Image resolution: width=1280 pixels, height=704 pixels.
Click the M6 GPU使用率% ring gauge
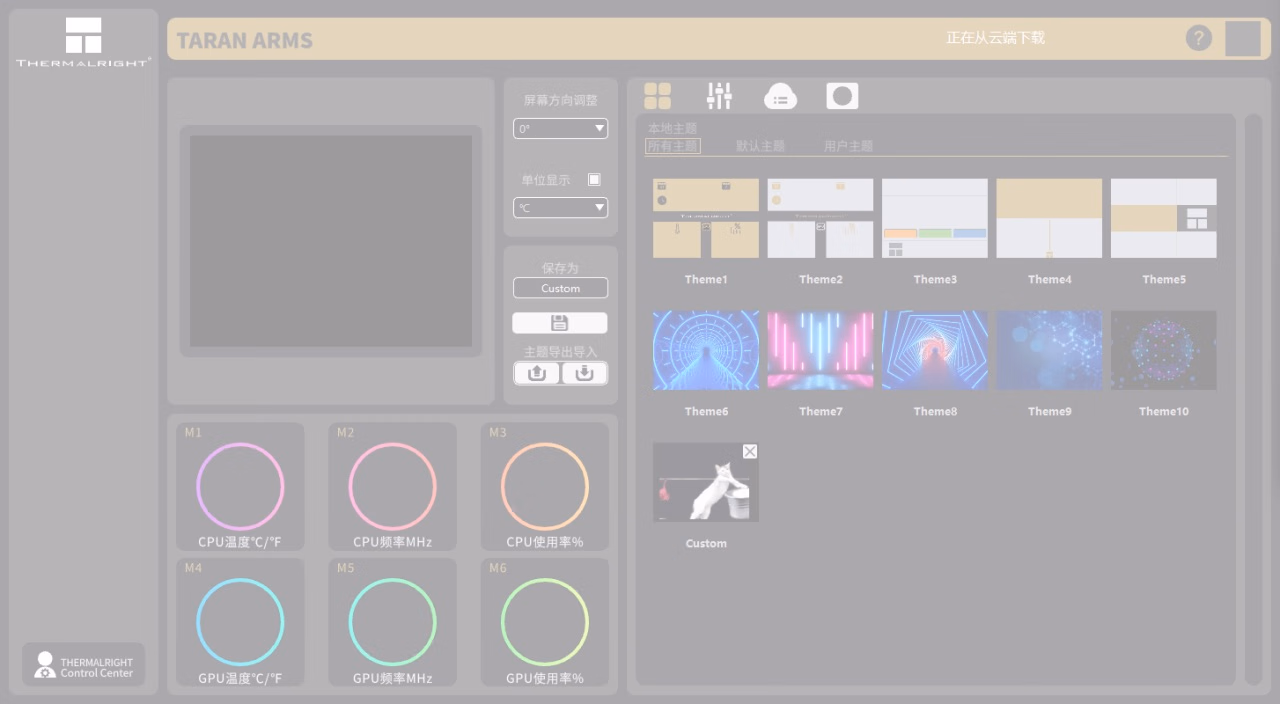[545, 622]
